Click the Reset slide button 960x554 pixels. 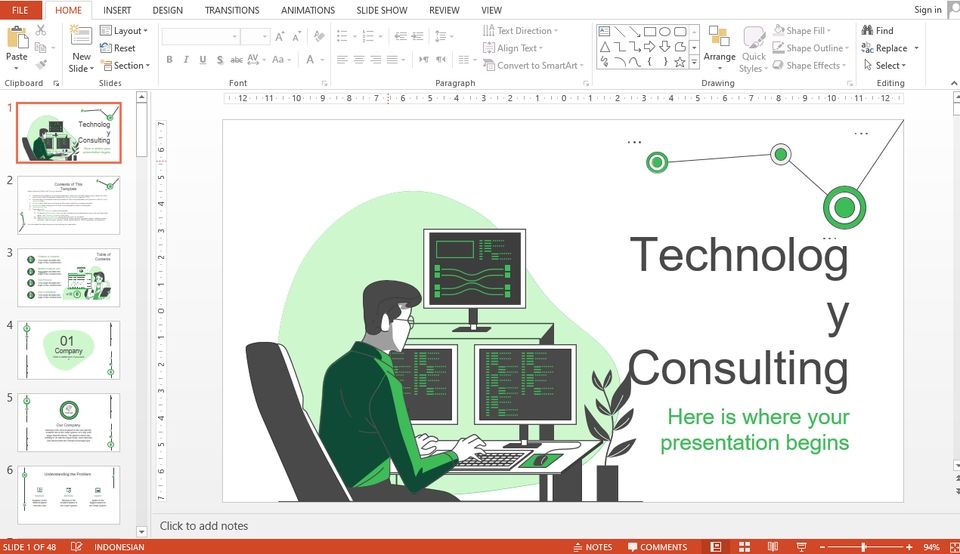(x=118, y=48)
